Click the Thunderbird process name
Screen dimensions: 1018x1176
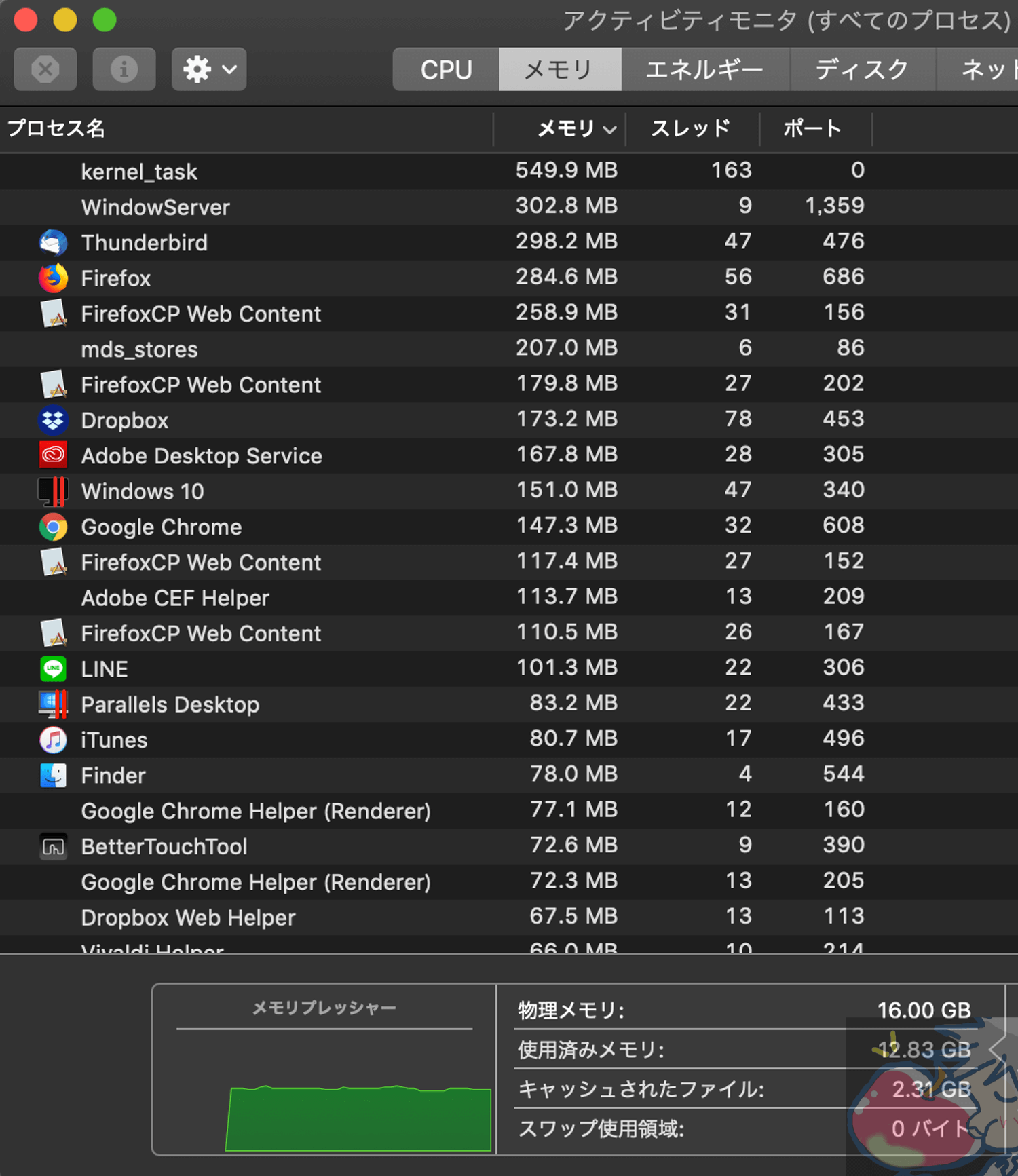click(144, 242)
